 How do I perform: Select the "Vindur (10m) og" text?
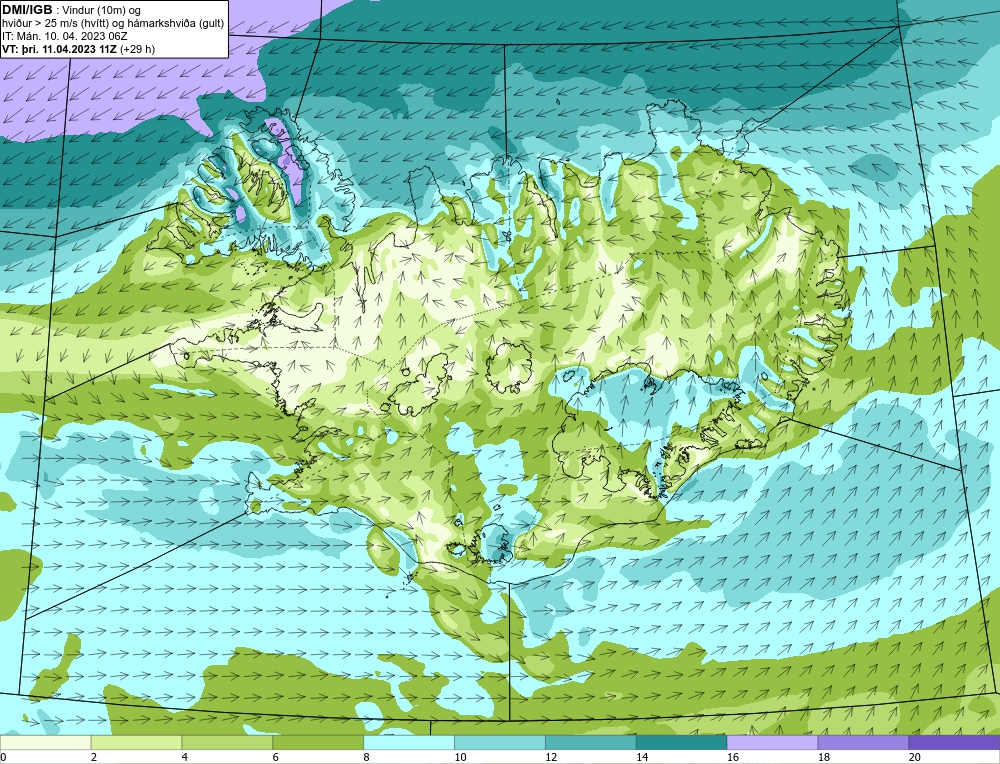pos(102,11)
